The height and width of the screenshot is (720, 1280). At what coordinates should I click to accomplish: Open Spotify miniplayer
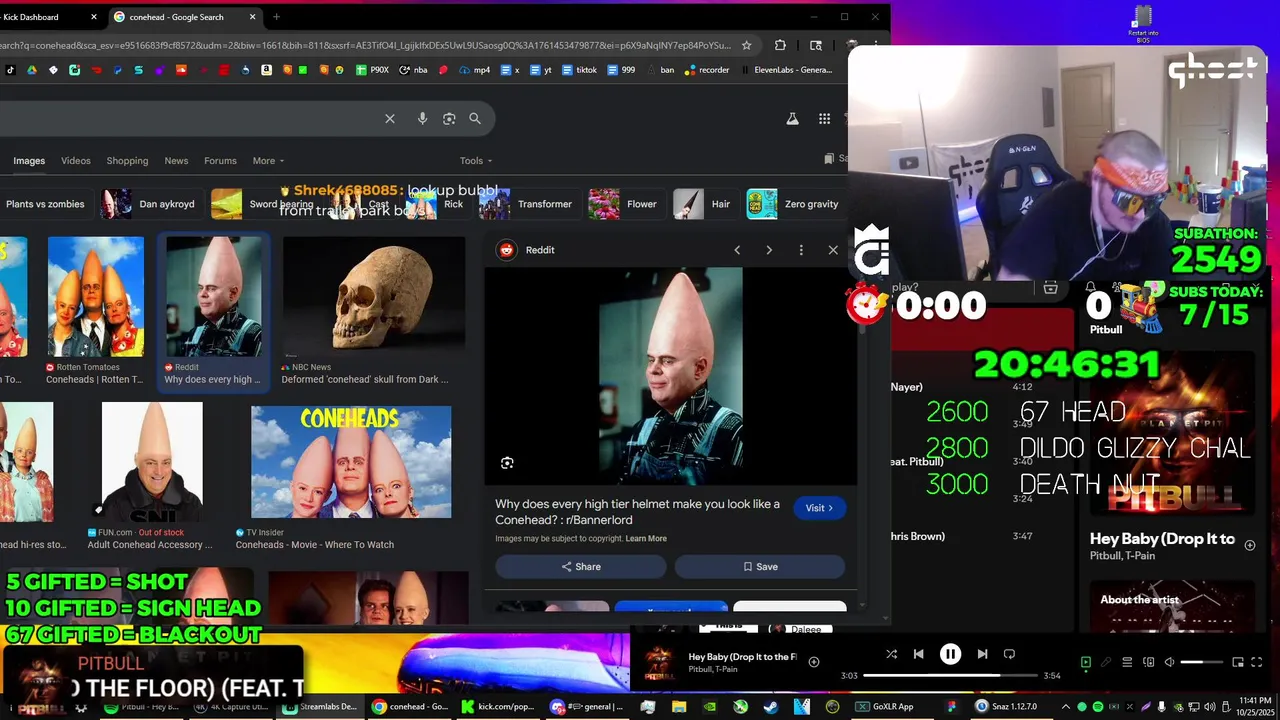[x=1238, y=662]
